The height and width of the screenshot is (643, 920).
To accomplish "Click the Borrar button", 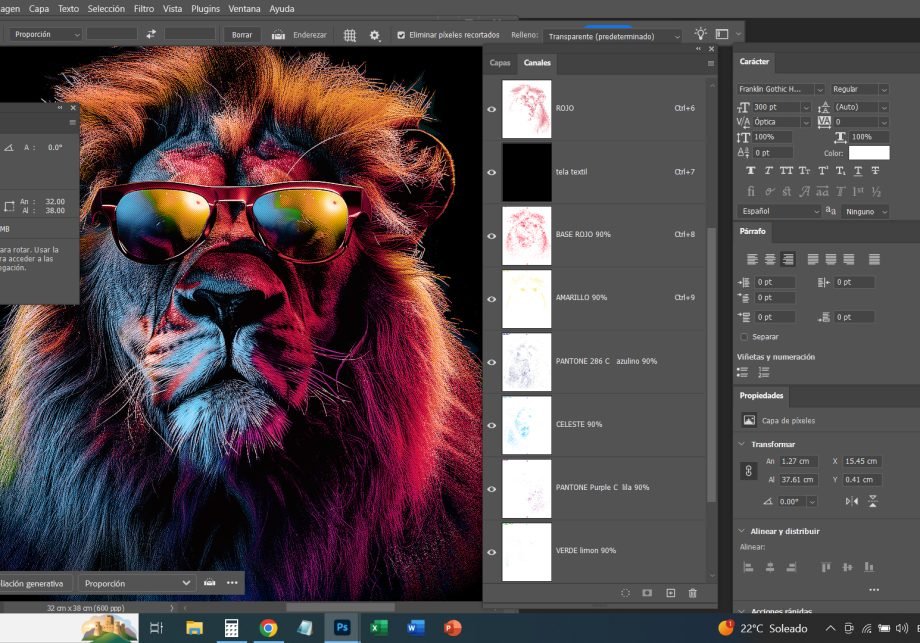I will point(242,34).
